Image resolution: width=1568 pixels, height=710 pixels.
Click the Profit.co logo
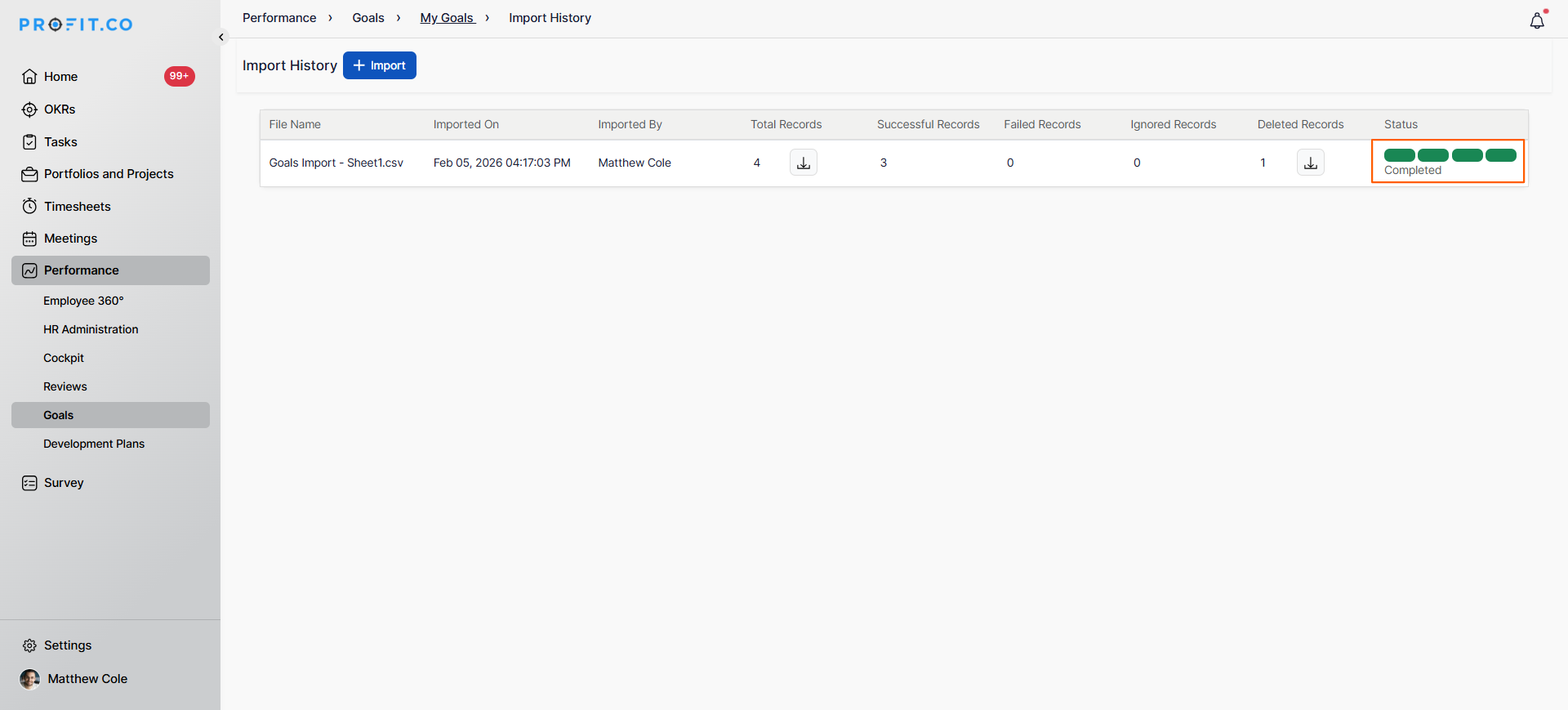pos(76,25)
